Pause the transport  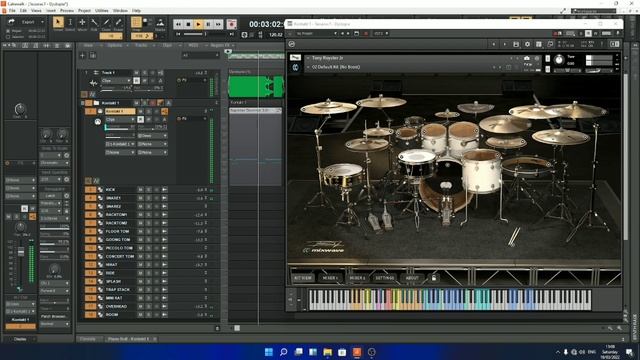click(208, 24)
